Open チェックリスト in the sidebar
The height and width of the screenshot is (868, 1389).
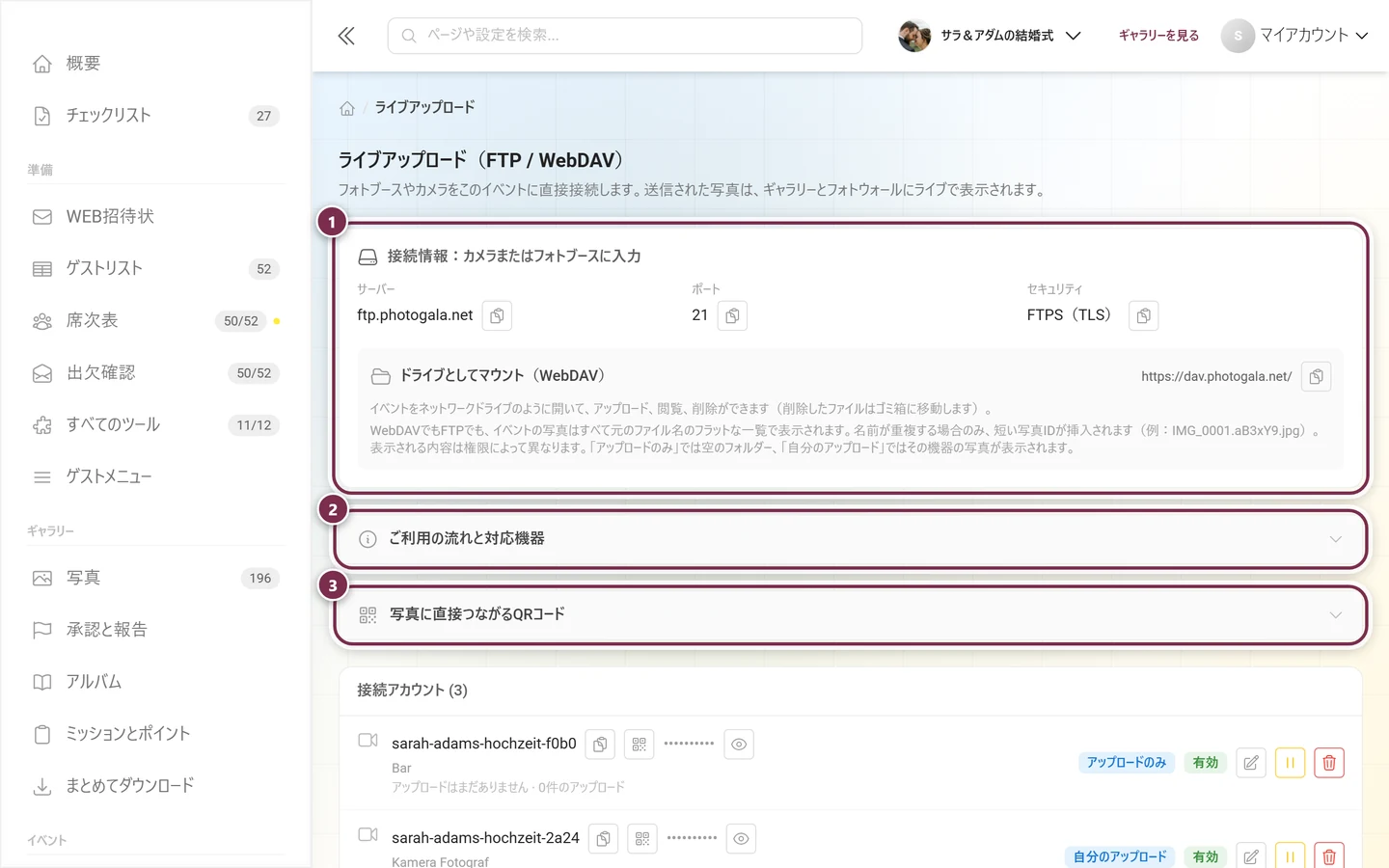[x=156, y=116]
